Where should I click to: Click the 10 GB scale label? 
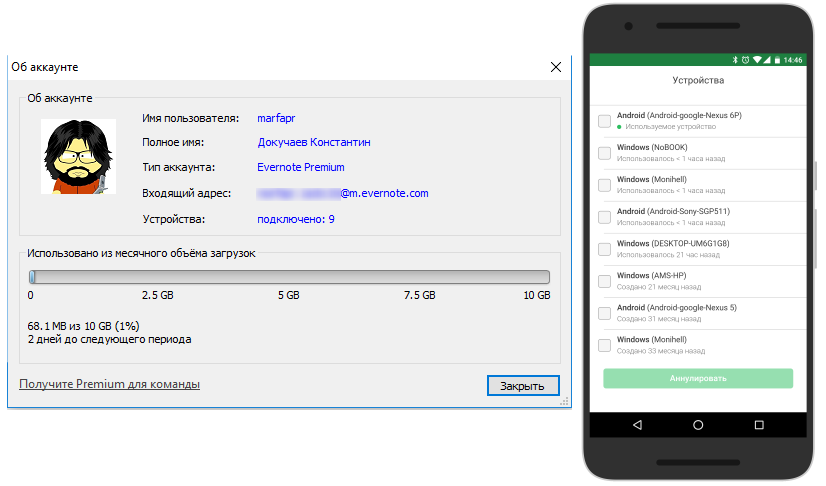(x=537, y=295)
